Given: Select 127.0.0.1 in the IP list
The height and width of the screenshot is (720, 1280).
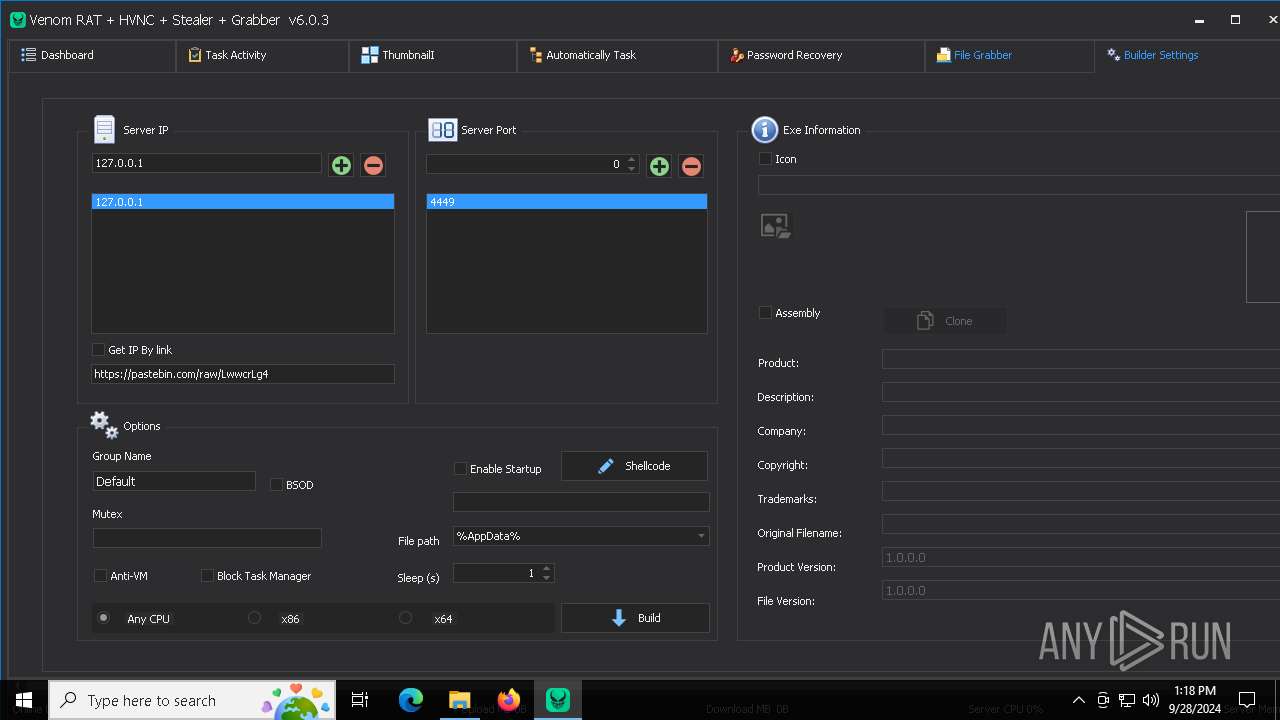Looking at the screenshot, I should click(x=243, y=202).
